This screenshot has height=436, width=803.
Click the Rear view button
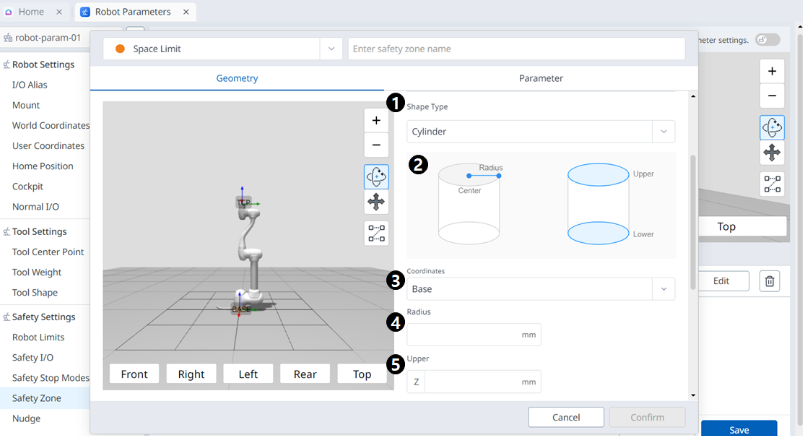tap(305, 374)
